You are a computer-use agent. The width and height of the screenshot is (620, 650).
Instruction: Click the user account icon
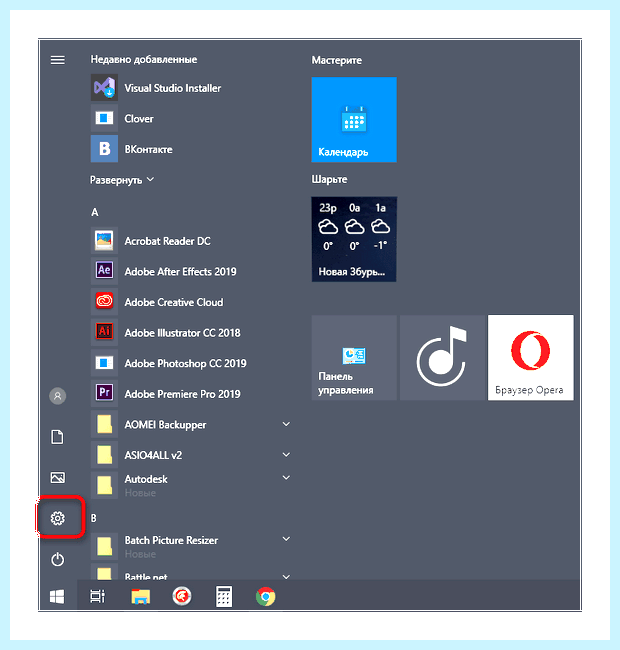pos(58,396)
